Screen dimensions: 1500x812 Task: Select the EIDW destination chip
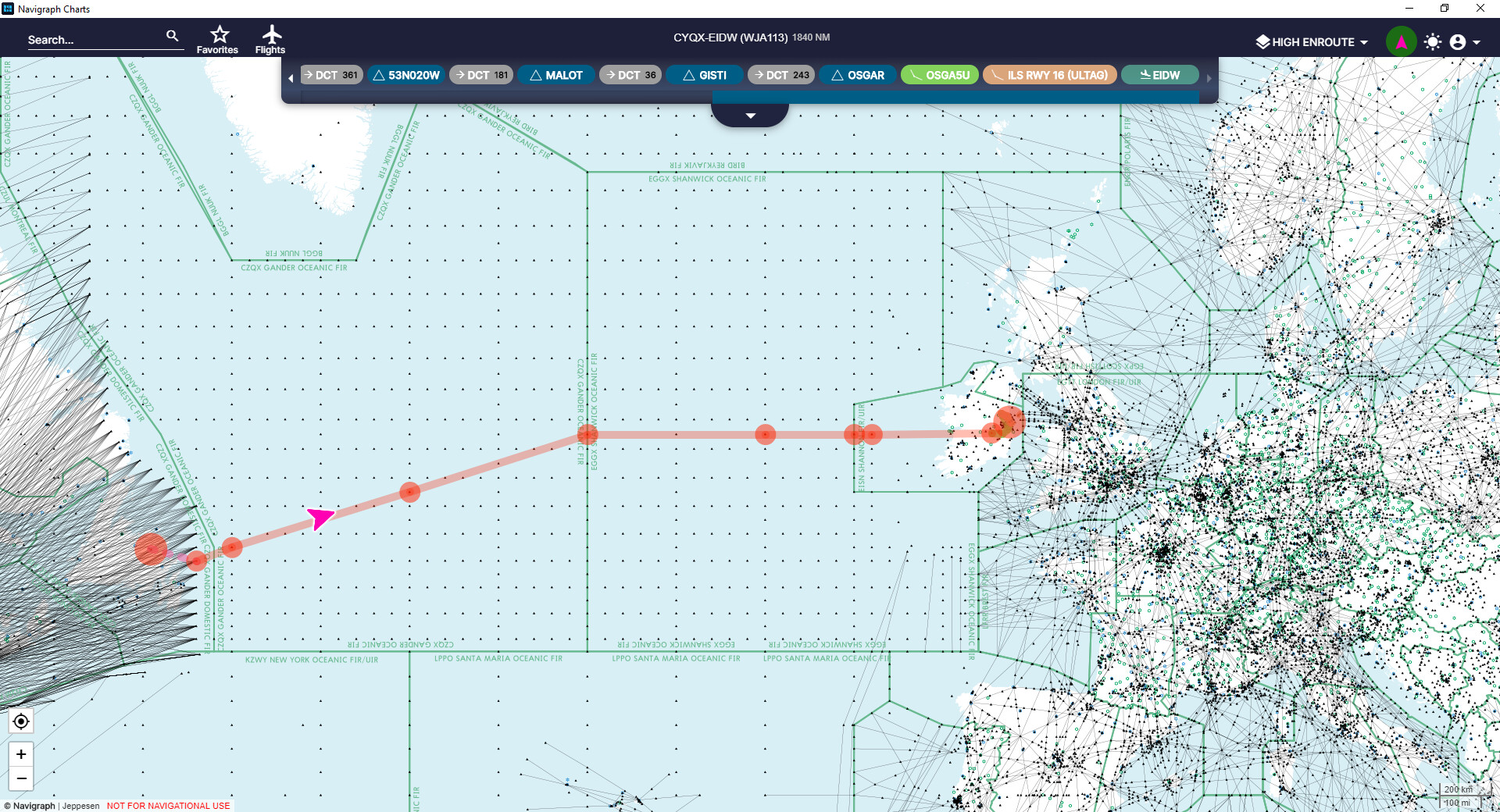coord(1159,75)
